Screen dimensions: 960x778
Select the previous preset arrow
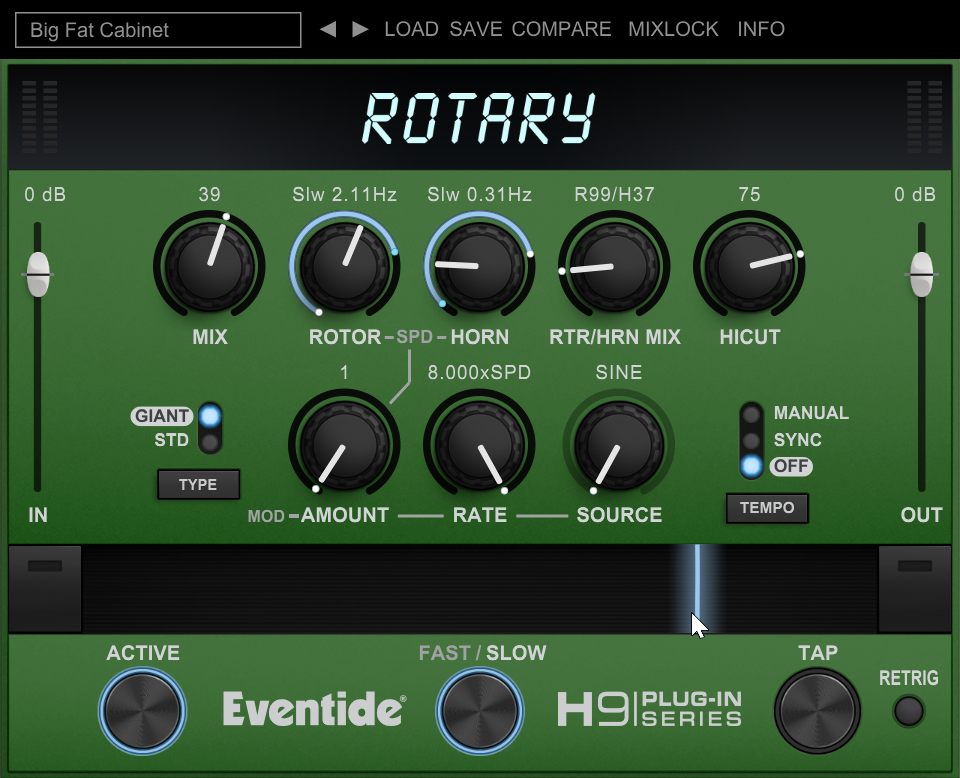click(x=328, y=29)
